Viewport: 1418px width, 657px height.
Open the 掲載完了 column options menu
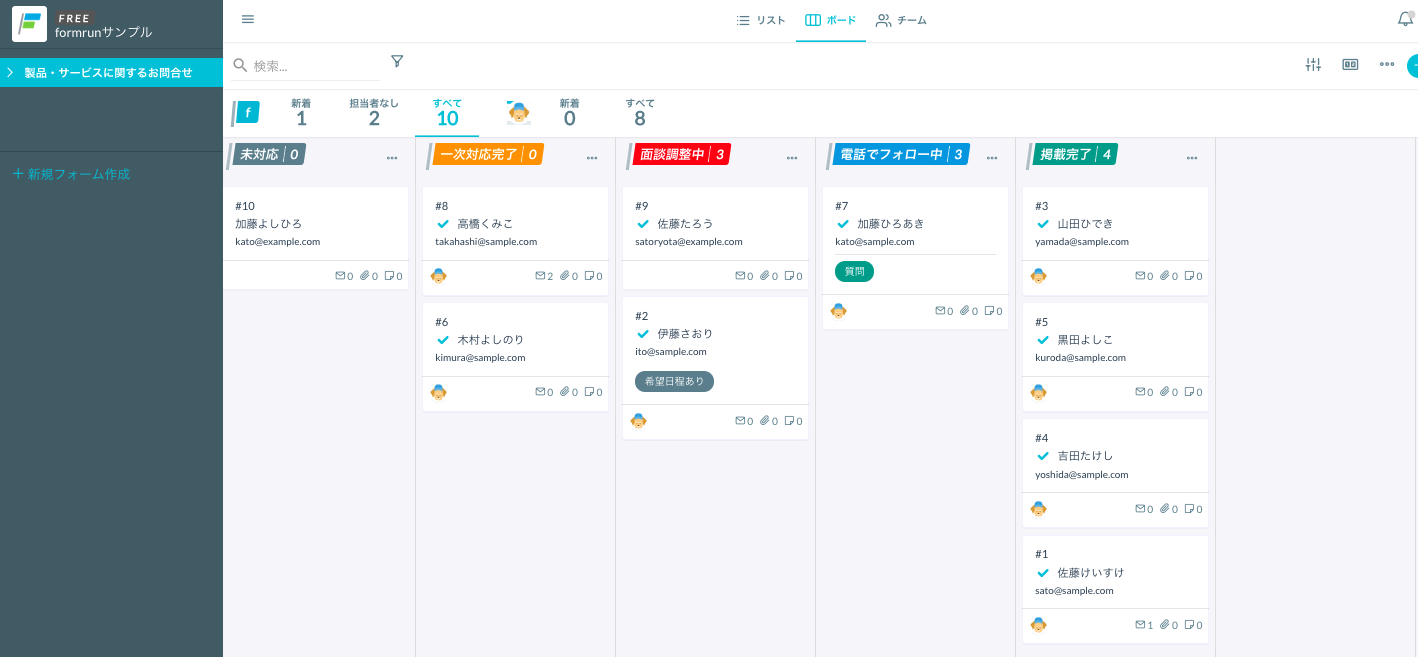point(1192,157)
